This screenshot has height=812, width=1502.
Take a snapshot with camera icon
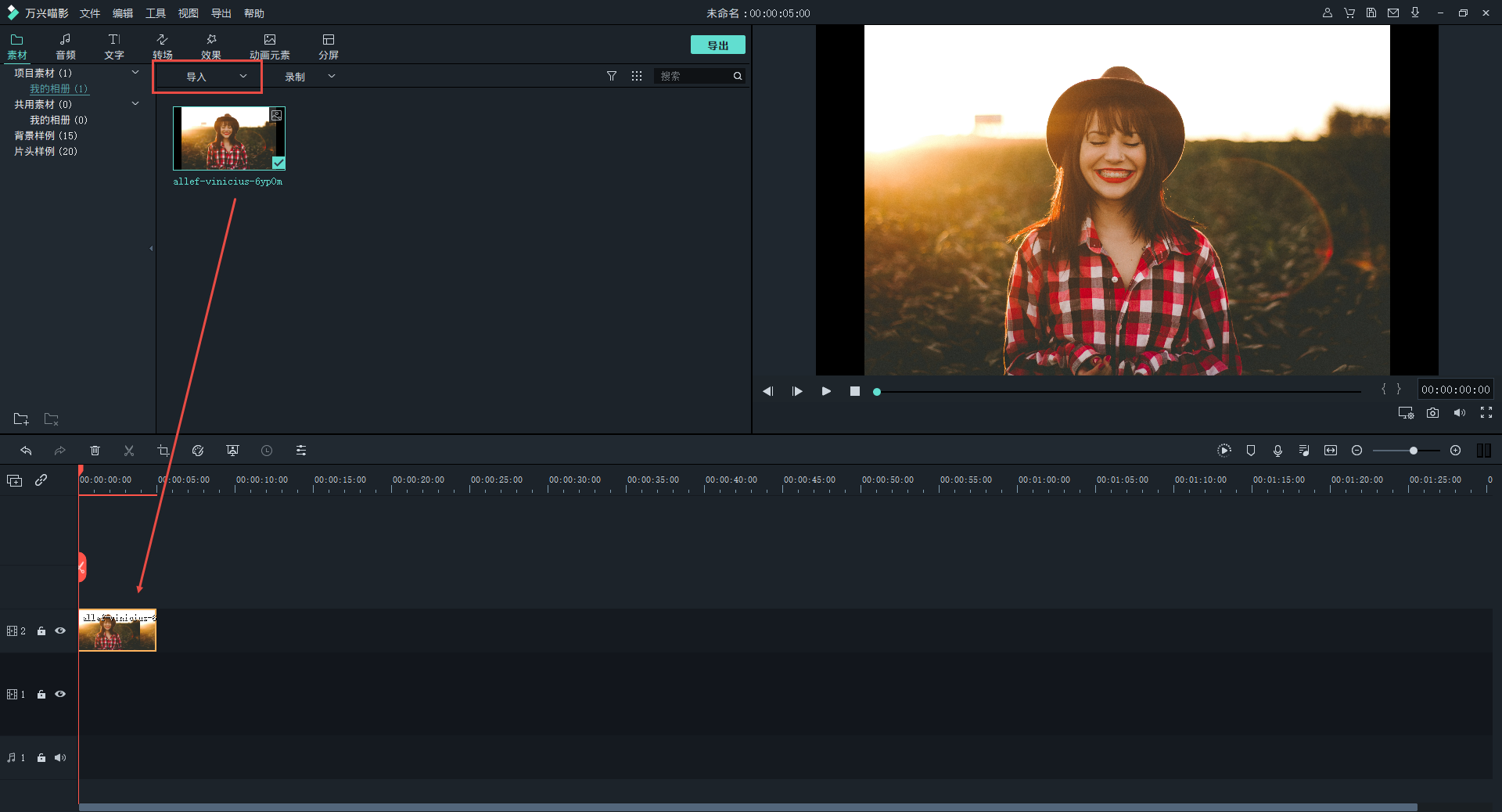point(1432,413)
